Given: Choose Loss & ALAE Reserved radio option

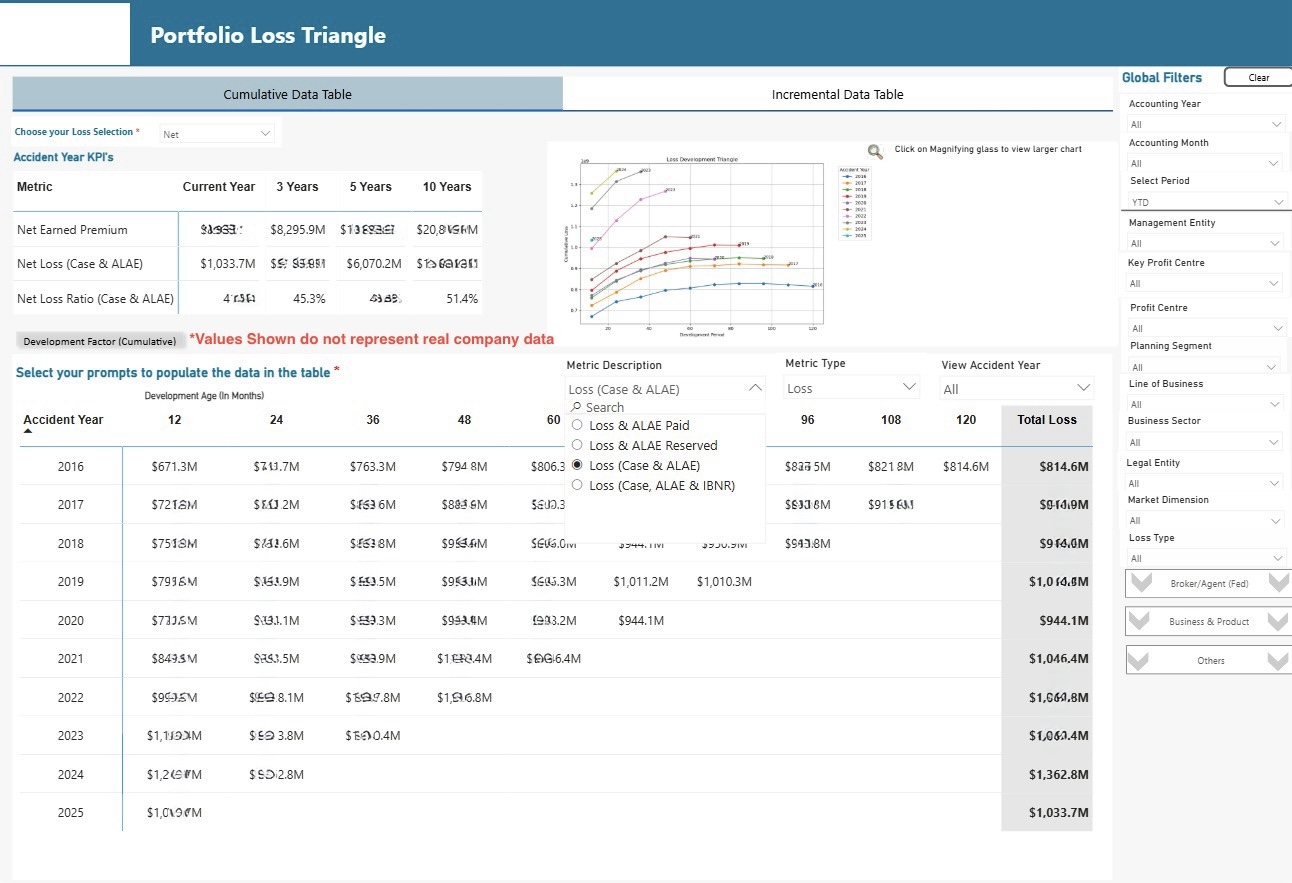Looking at the screenshot, I should (577, 445).
